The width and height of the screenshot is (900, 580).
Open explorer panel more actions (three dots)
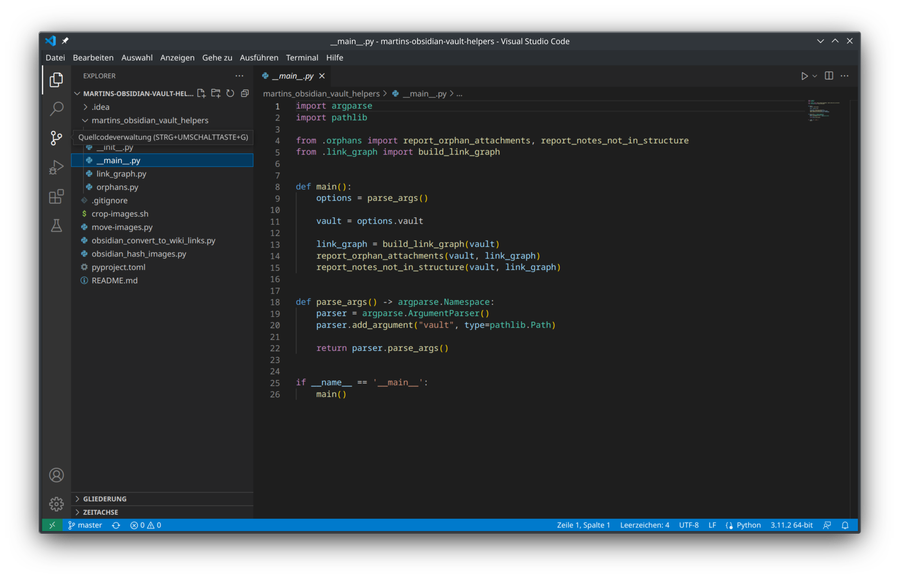(x=239, y=76)
